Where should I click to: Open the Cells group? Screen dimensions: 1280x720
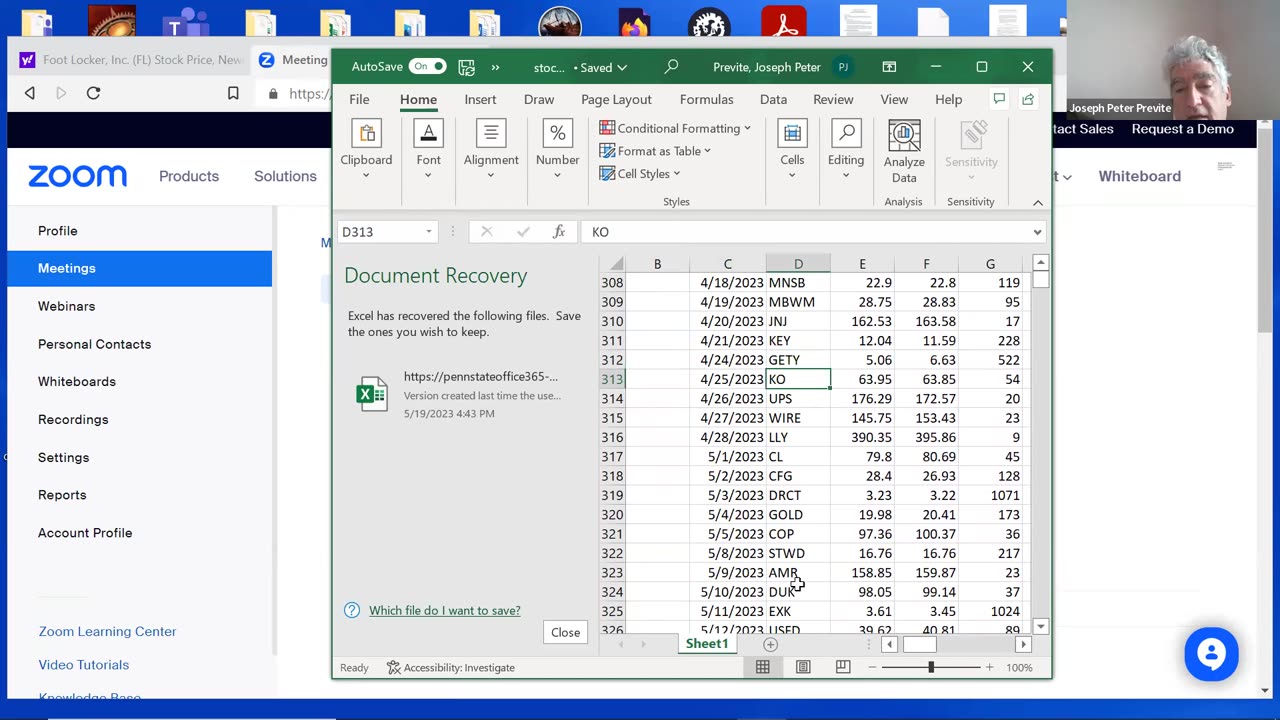(792, 150)
